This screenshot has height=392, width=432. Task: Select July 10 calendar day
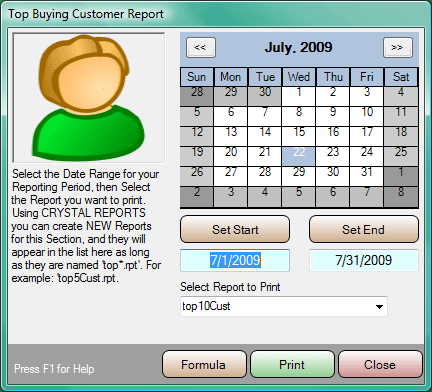366,116
